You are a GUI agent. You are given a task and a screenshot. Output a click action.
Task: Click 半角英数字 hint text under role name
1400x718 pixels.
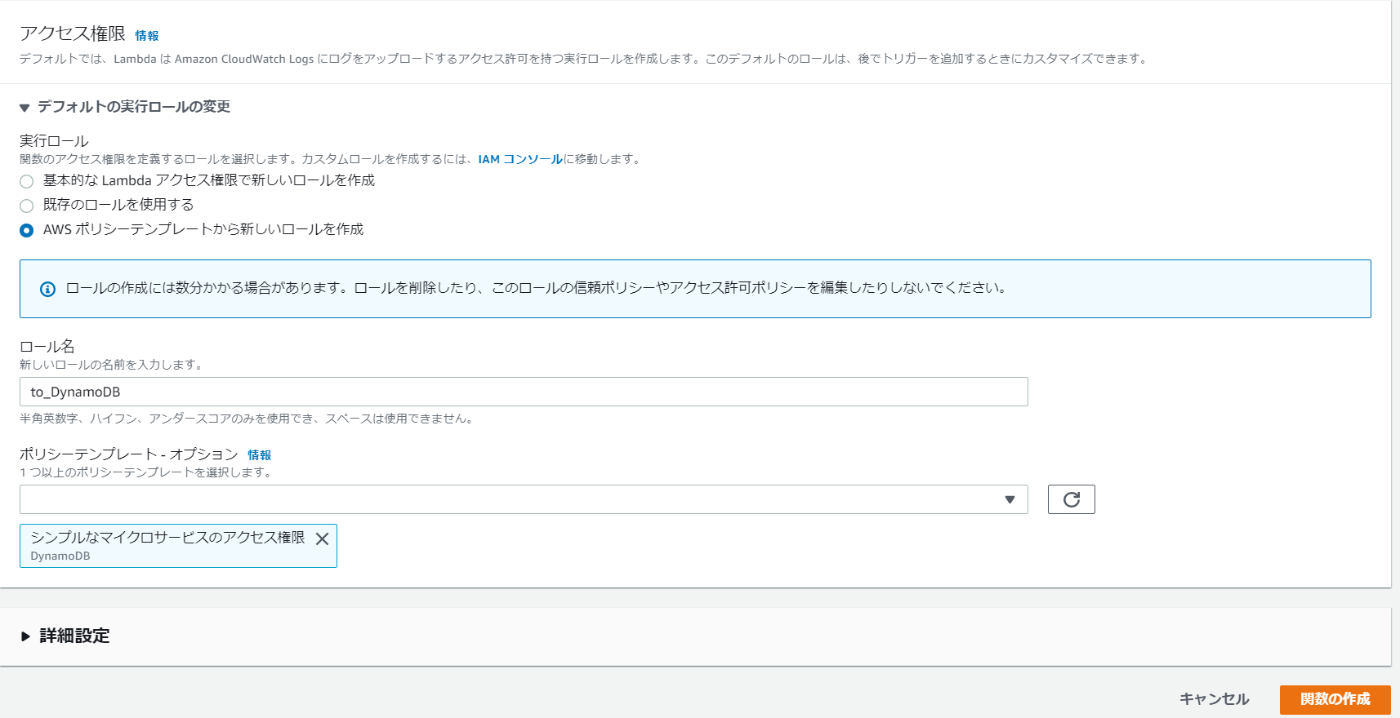pos(246,418)
